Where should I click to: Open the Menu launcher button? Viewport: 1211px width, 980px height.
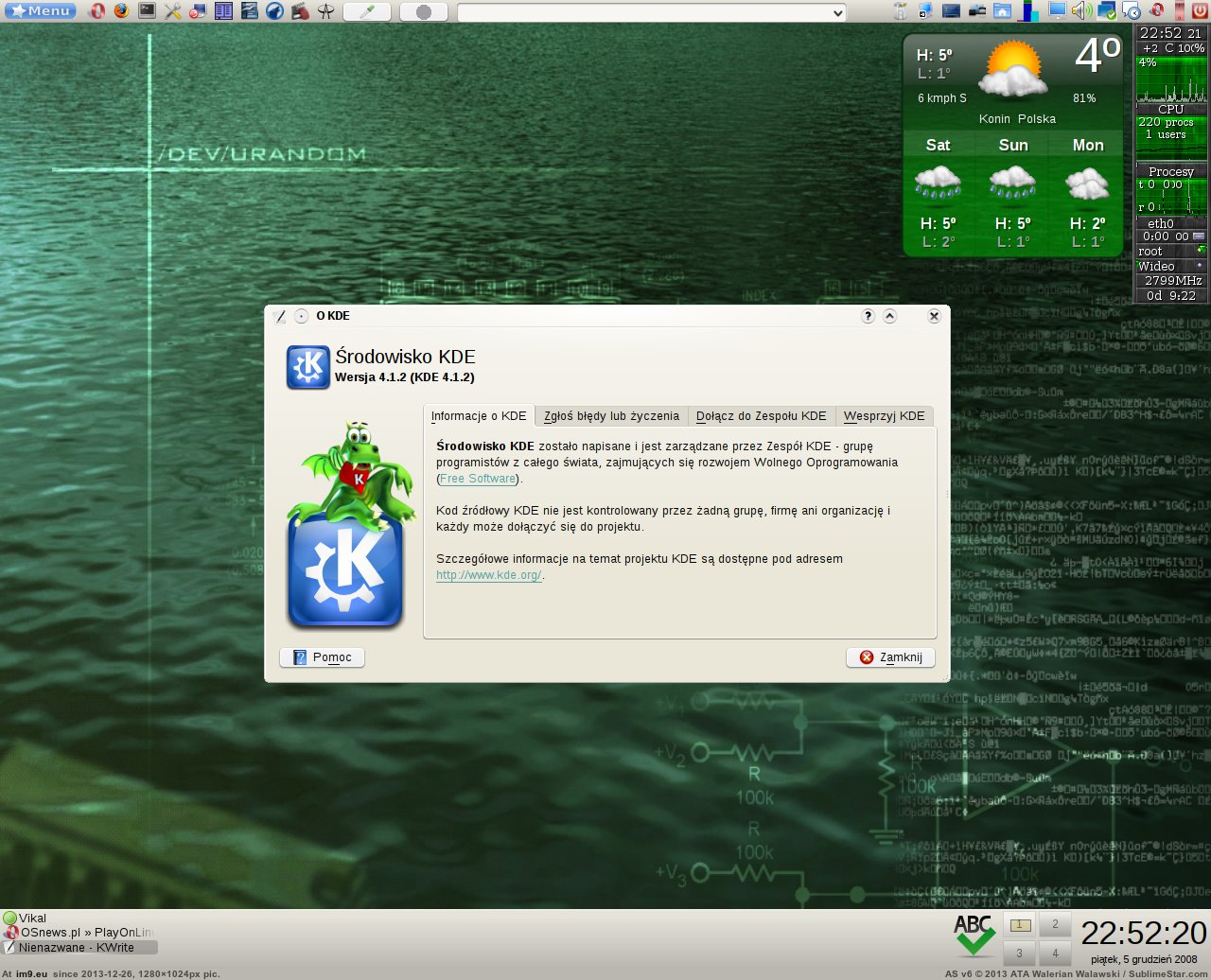[40, 11]
